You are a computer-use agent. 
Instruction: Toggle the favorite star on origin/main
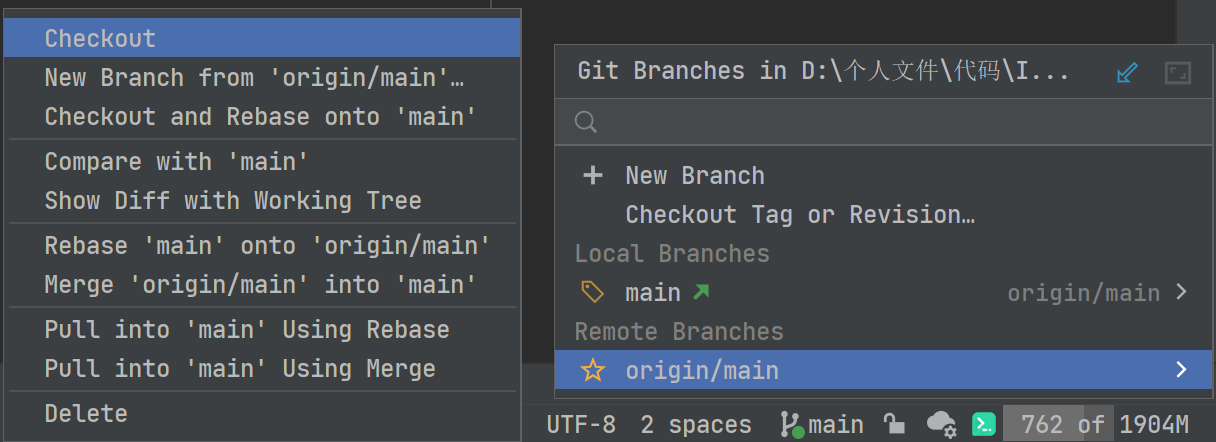click(593, 370)
